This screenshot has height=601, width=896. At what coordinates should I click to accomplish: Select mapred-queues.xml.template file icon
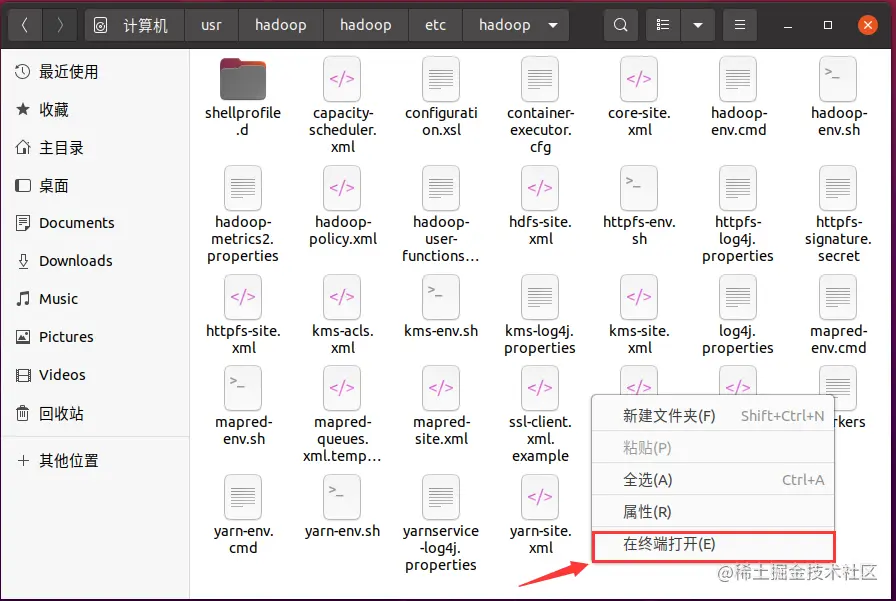tap(342, 388)
